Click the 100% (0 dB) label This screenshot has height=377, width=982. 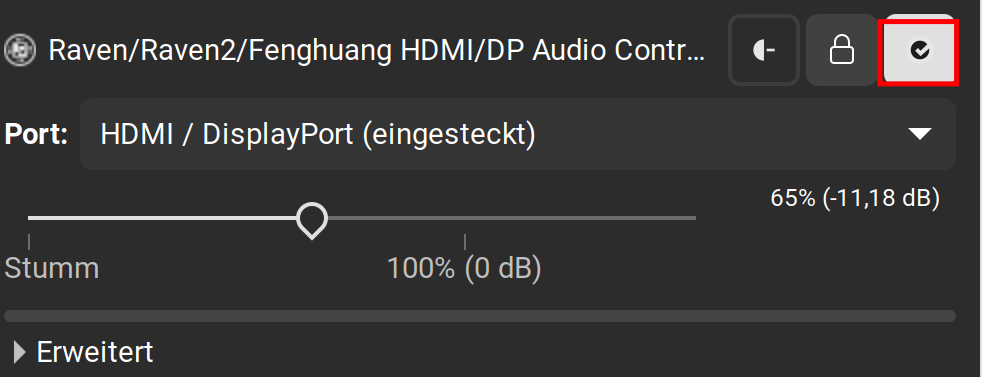tap(464, 269)
